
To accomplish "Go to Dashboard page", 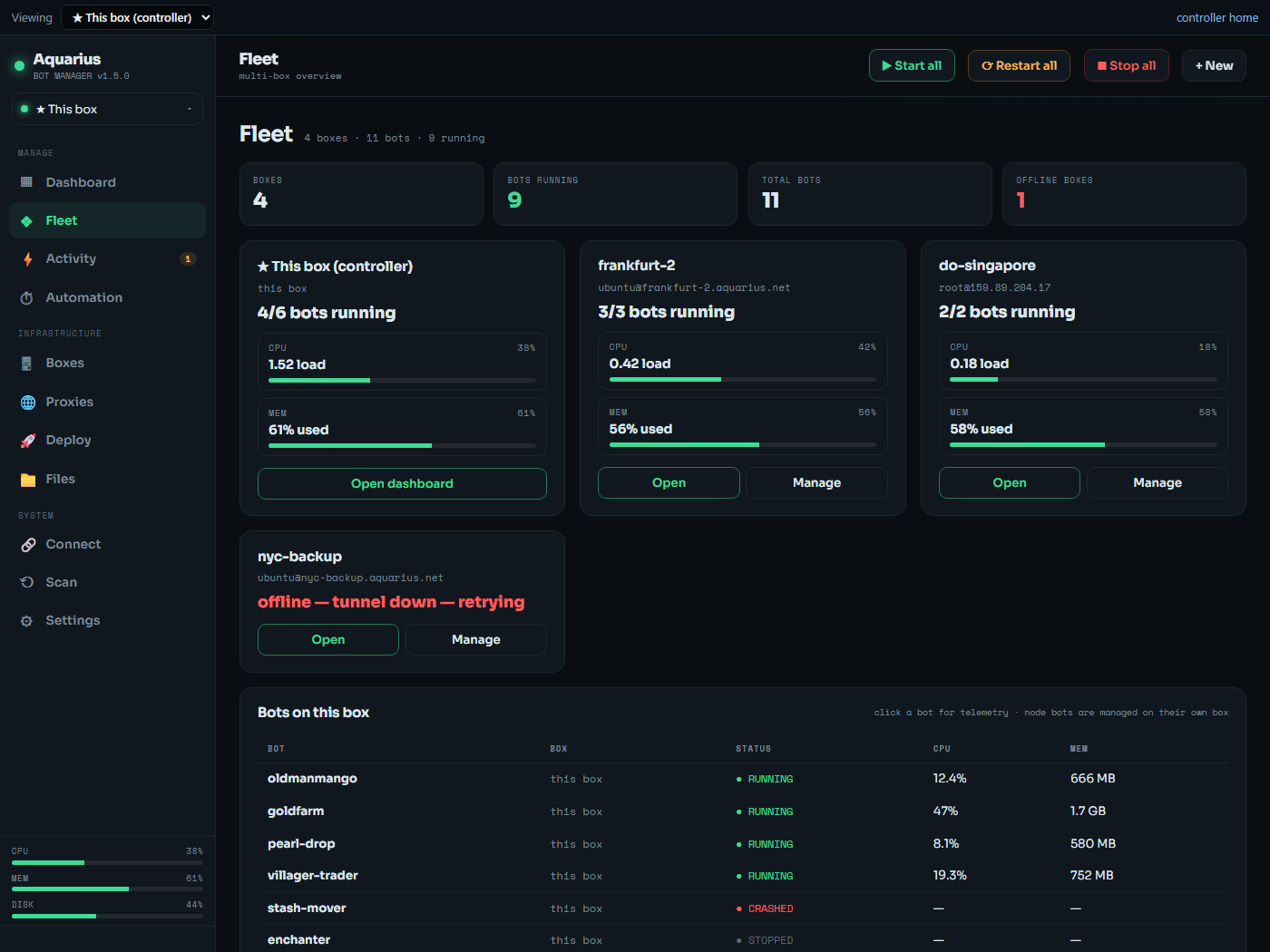I will tap(107, 182).
